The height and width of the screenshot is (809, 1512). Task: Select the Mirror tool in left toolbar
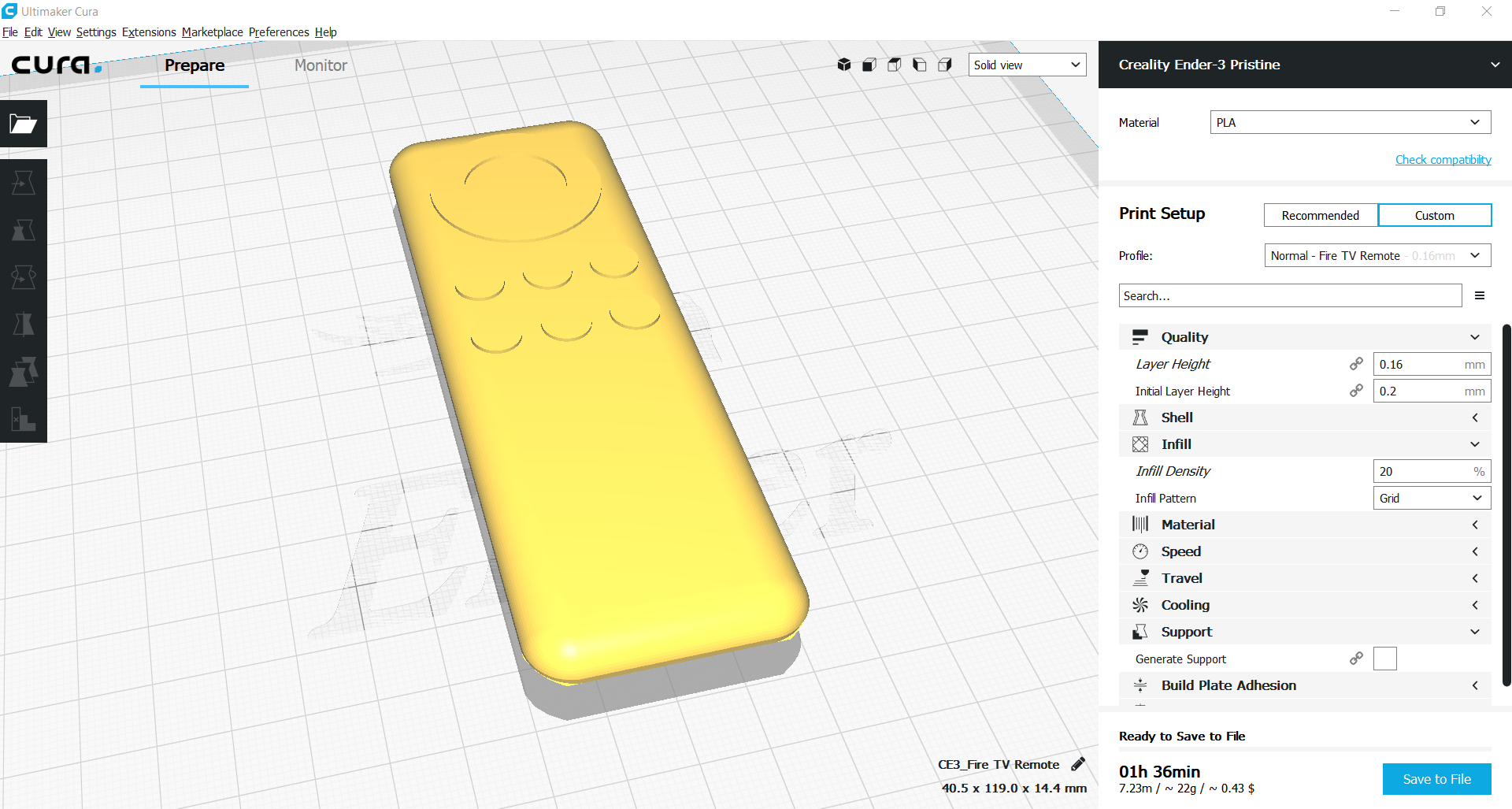pyautogui.click(x=24, y=325)
